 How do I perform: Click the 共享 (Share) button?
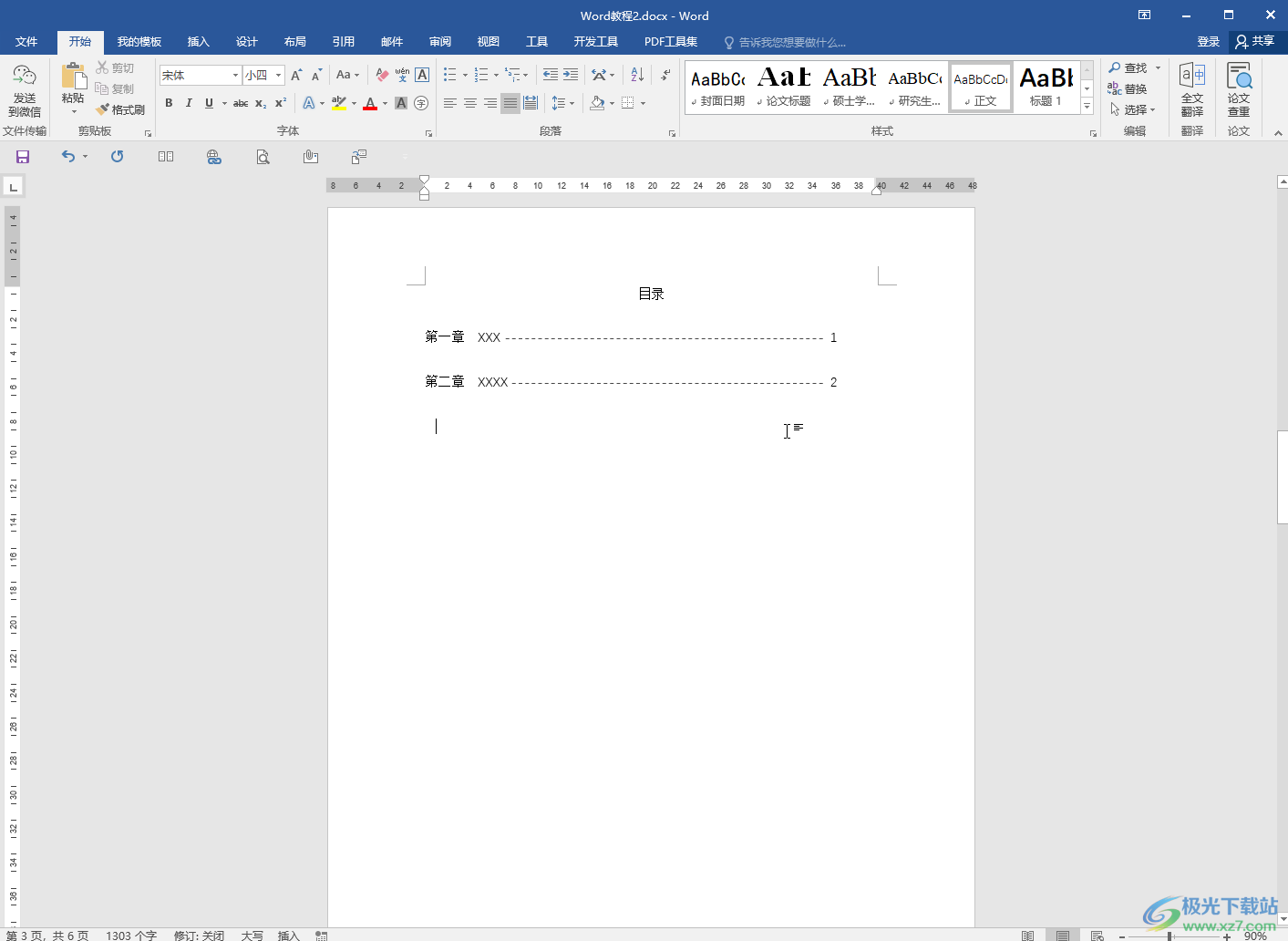1256,41
